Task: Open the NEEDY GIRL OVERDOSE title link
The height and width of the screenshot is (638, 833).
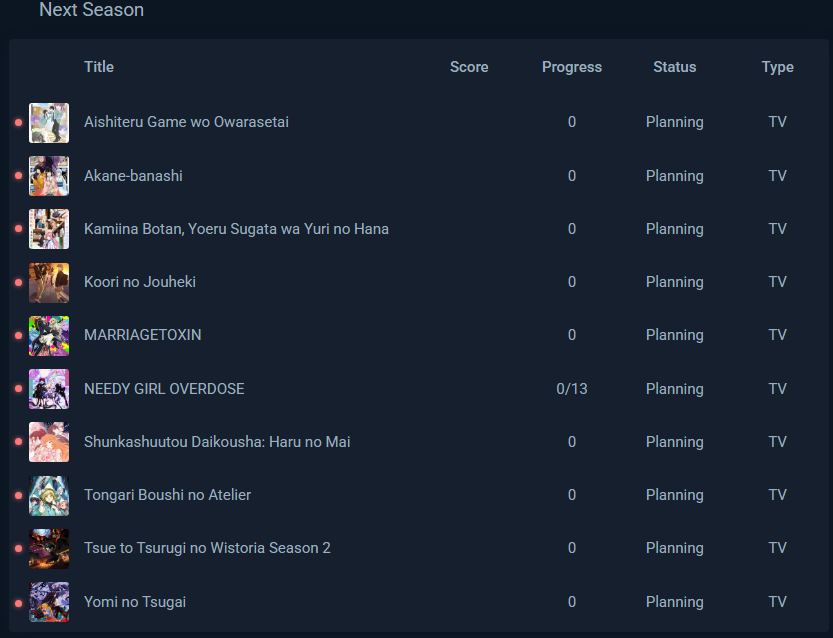Action: [x=164, y=389]
